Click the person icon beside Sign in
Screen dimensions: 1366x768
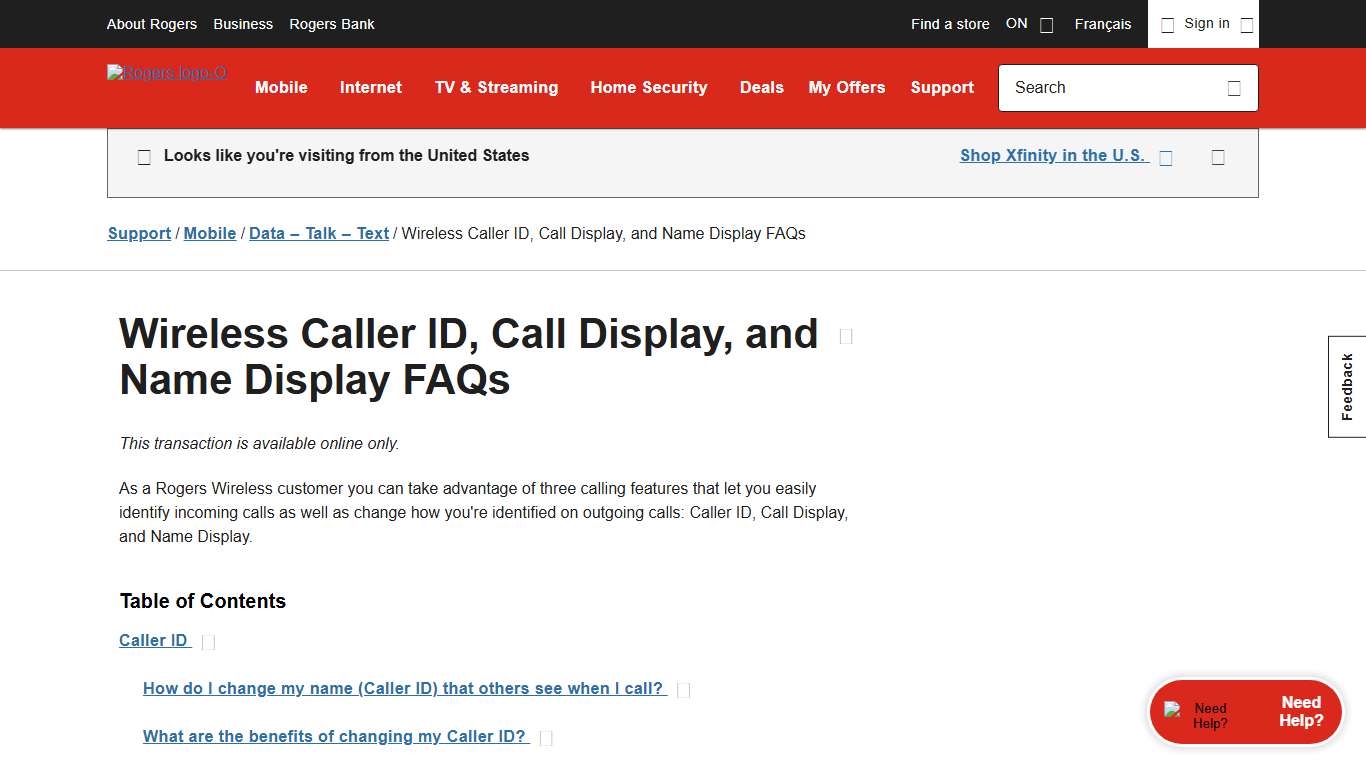click(x=1167, y=24)
